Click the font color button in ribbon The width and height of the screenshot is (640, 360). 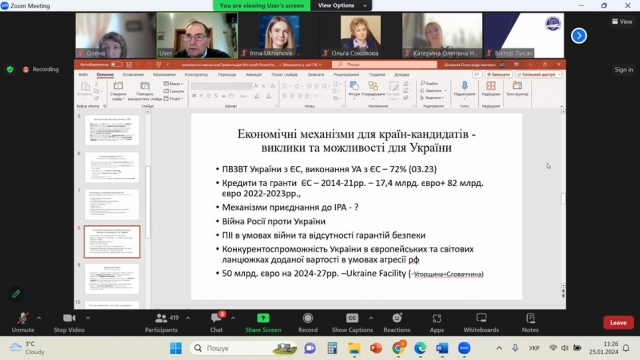click(x=269, y=96)
